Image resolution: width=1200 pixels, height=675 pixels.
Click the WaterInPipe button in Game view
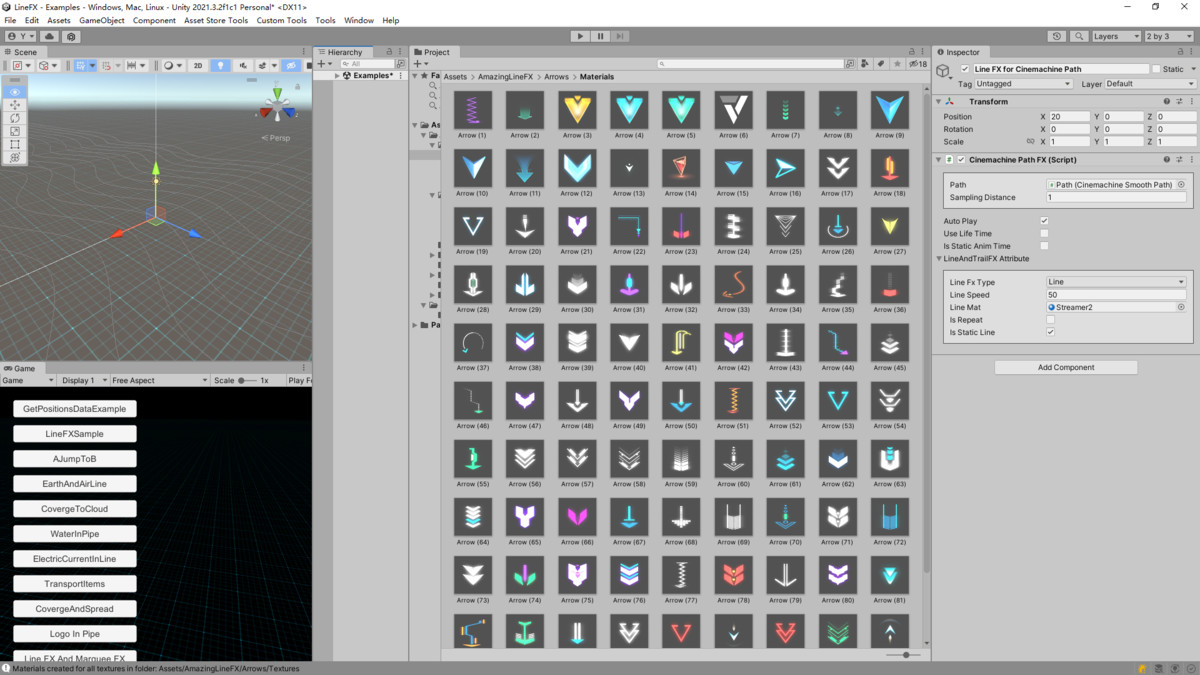(75, 534)
